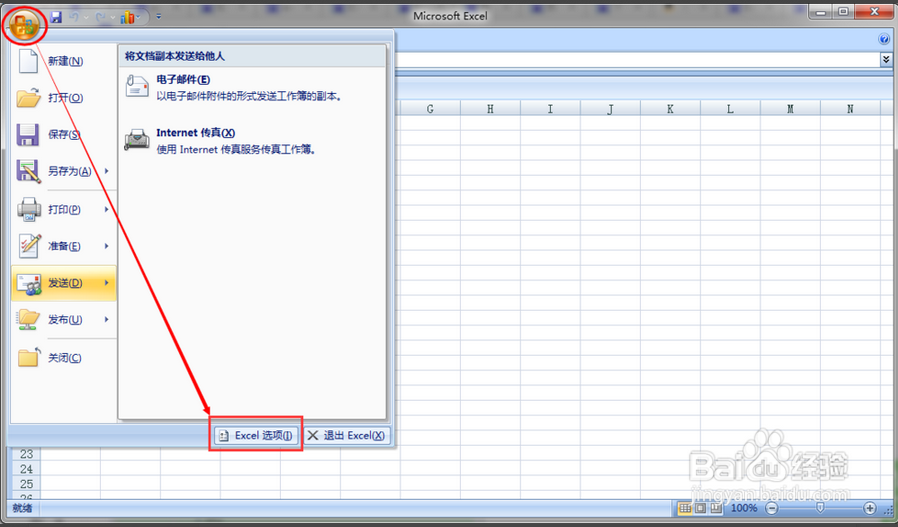Choose 关闭(C) from the Office menu
This screenshot has width=898, height=527.
64,358
